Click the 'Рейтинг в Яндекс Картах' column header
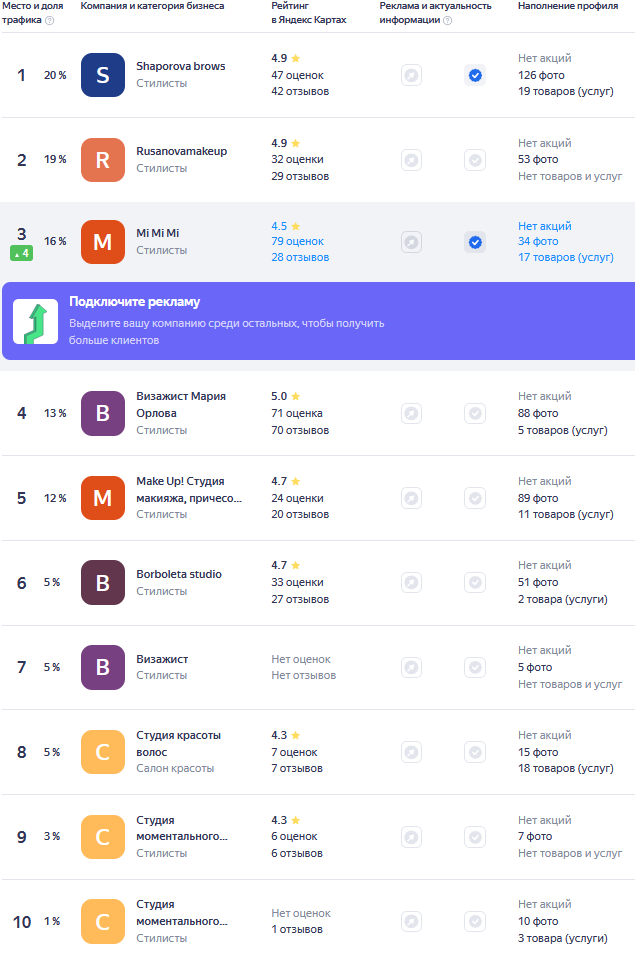This screenshot has width=635, height=960. click(309, 13)
